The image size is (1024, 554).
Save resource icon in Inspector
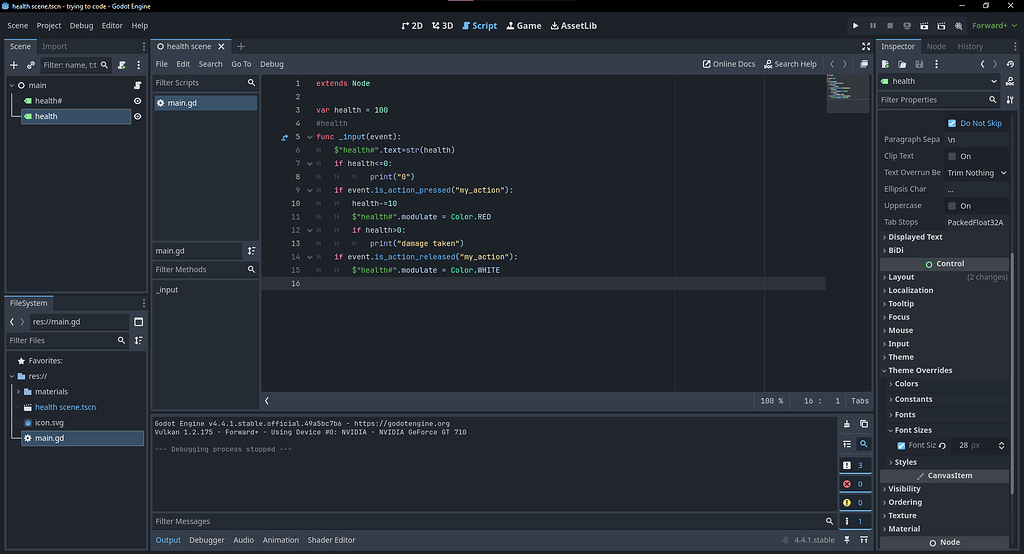[919, 64]
